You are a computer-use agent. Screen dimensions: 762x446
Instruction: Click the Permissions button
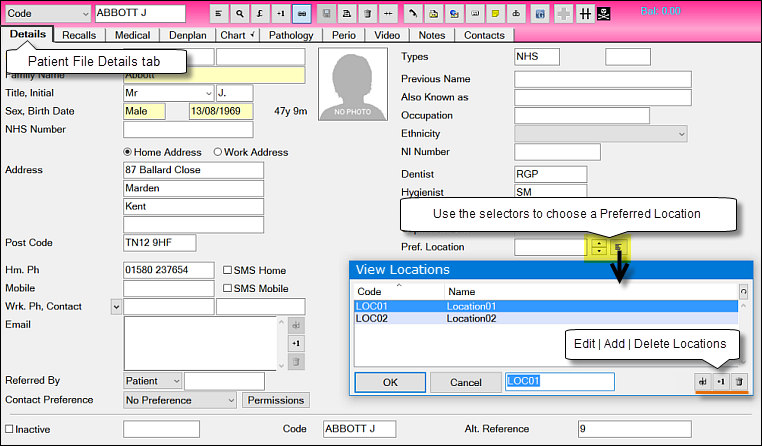coord(276,400)
